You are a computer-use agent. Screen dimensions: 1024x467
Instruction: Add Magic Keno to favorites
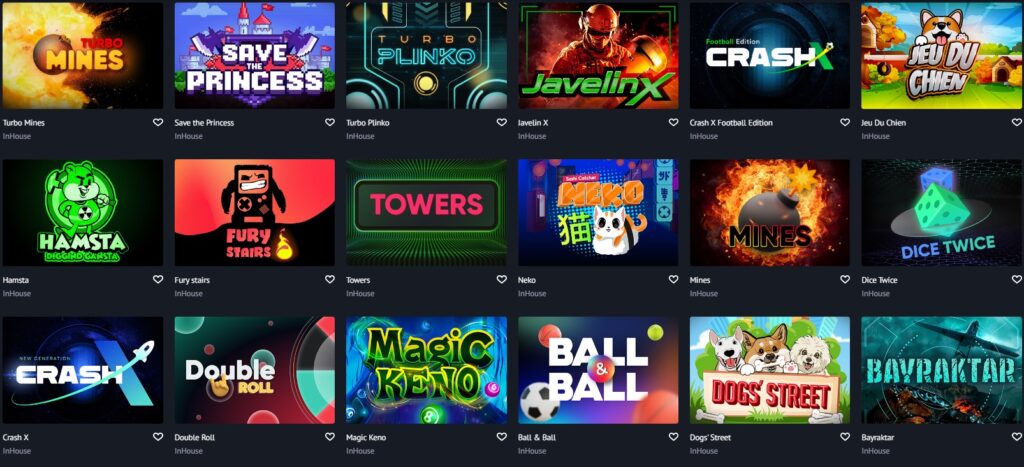(501, 437)
